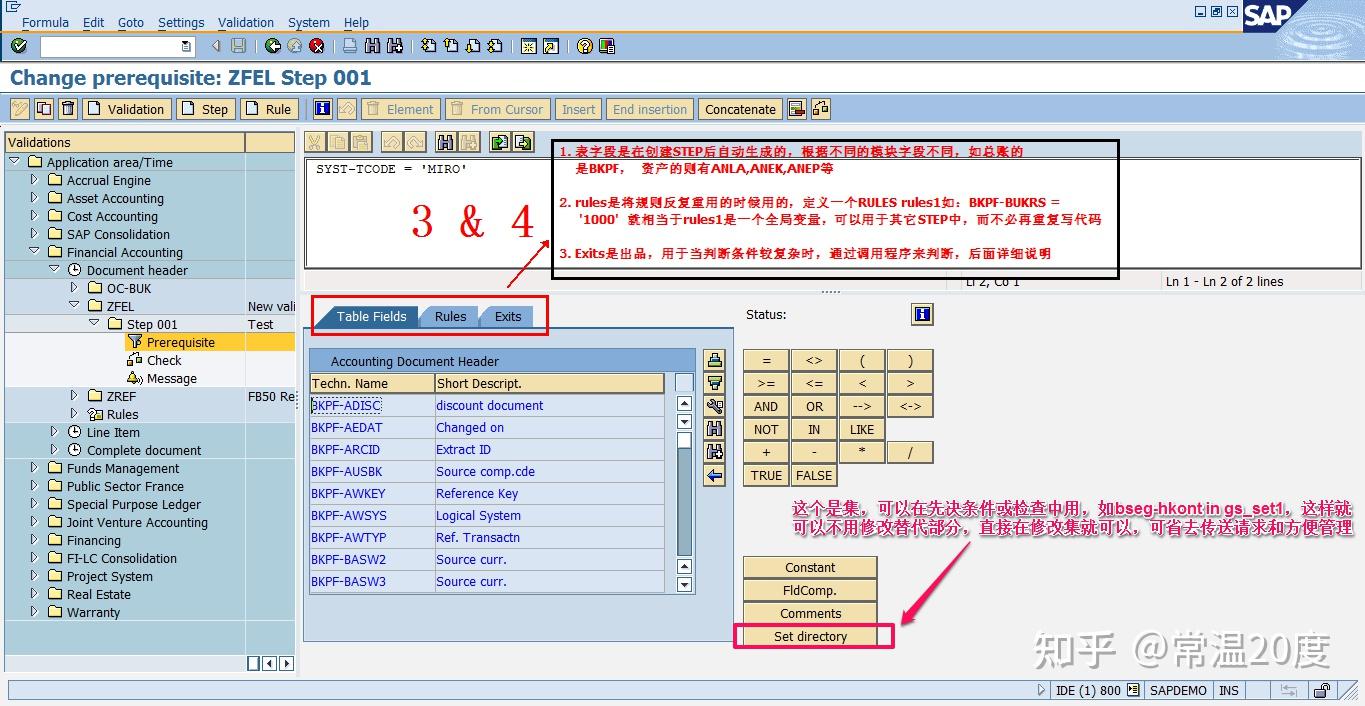
Task: Switch to the Rules tab
Action: (x=449, y=316)
